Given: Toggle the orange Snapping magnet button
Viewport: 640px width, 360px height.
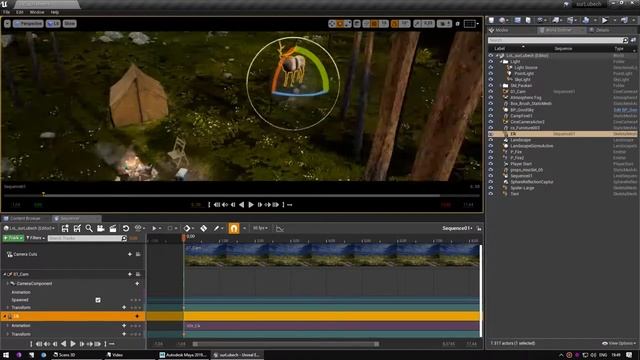Looking at the screenshot, I should click(233, 228).
